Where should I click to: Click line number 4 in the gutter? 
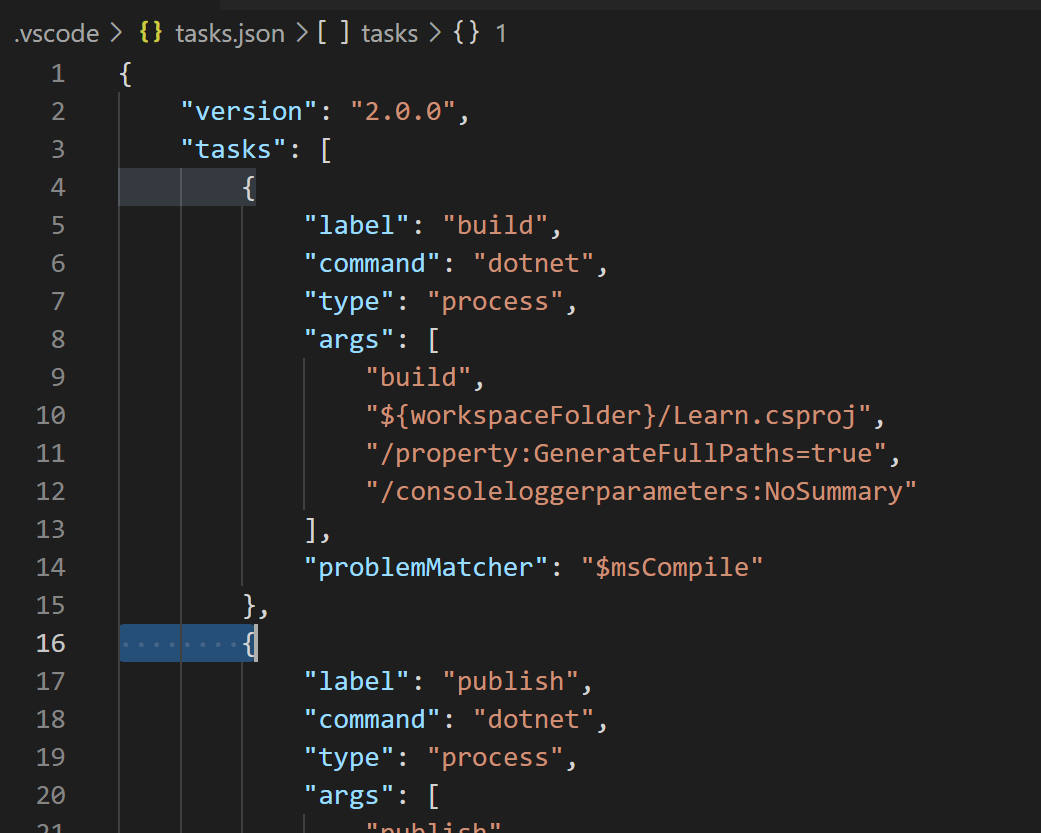click(57, 187)
